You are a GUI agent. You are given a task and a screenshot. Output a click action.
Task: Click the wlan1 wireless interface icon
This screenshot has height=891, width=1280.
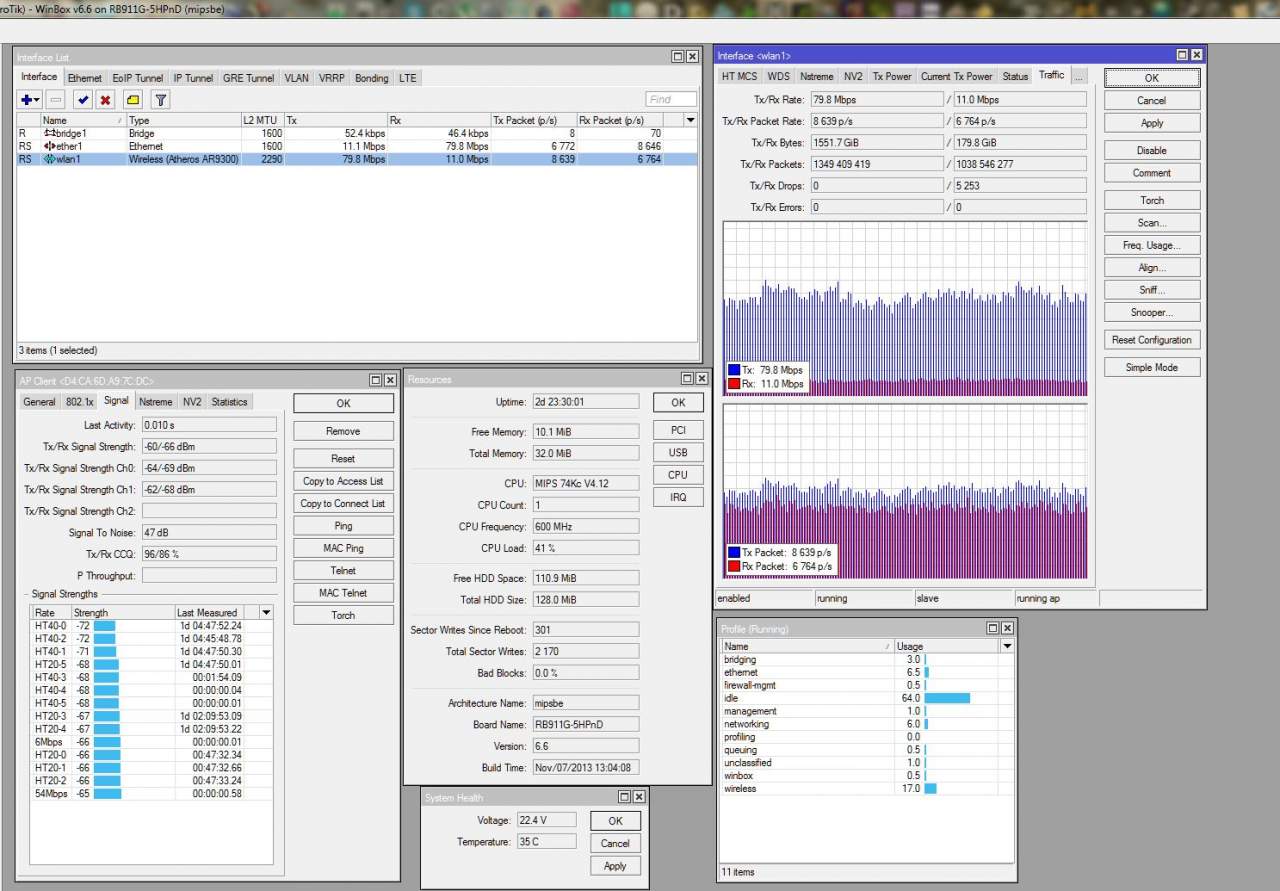(x=49, y=159)
